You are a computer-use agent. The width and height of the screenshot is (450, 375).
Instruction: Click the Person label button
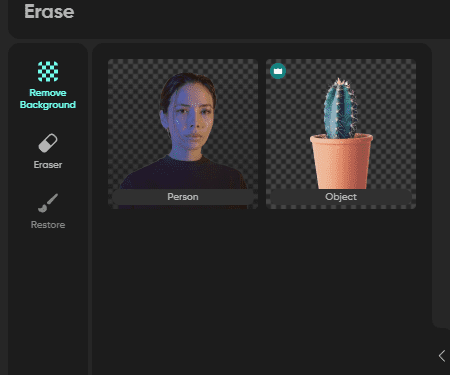[x=183, y=197]
